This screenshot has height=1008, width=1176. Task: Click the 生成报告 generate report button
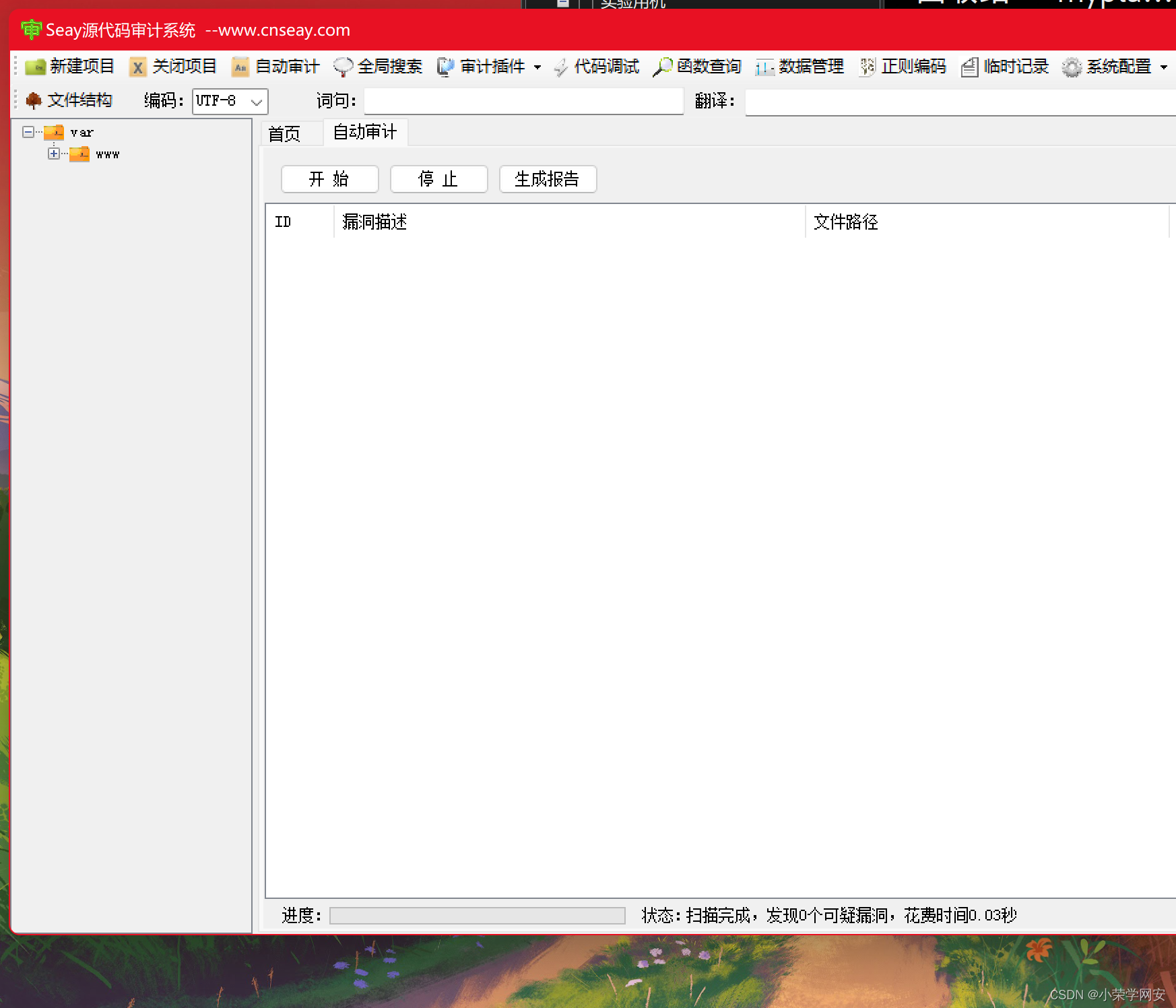[548, 179]
